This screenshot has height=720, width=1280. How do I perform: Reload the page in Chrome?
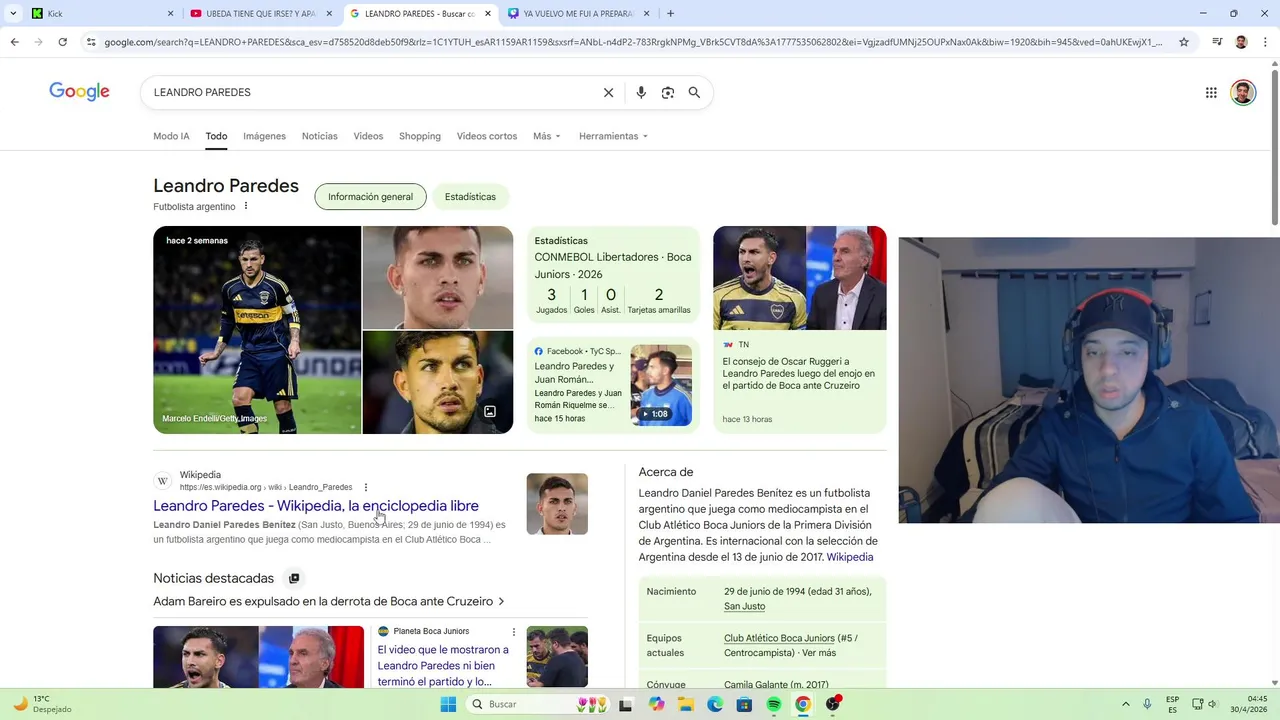[x=62, y=42]
